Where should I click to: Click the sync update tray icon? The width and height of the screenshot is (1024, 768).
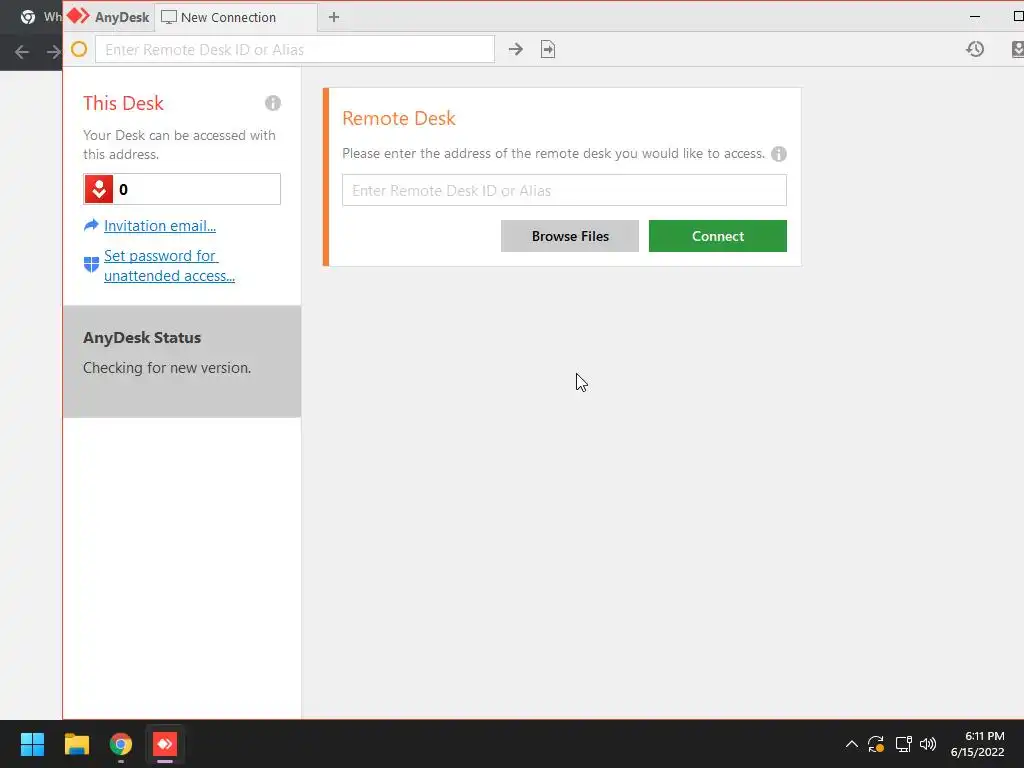coord(876,744)
